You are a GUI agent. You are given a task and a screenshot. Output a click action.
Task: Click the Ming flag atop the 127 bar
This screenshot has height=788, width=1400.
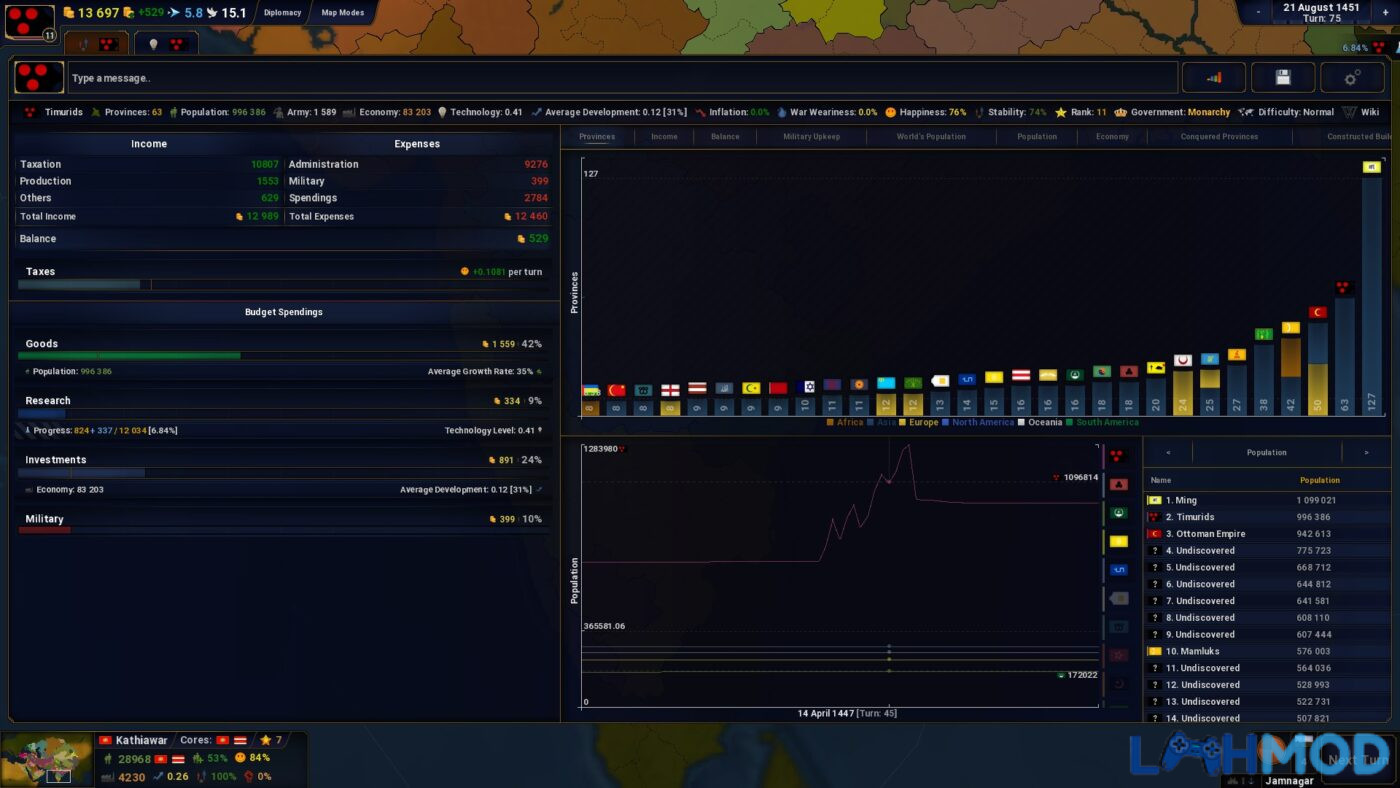pyautogui.click(x=1371, y=167)
